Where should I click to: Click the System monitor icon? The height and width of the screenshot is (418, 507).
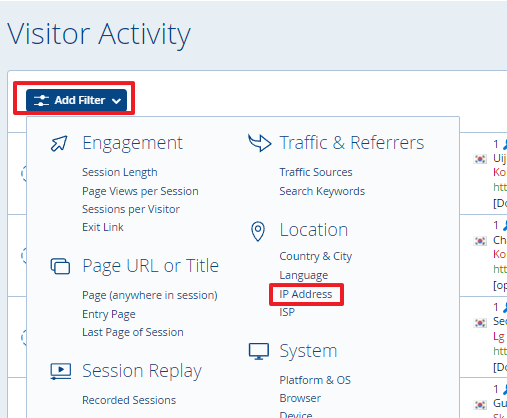(x=259, y=351)
